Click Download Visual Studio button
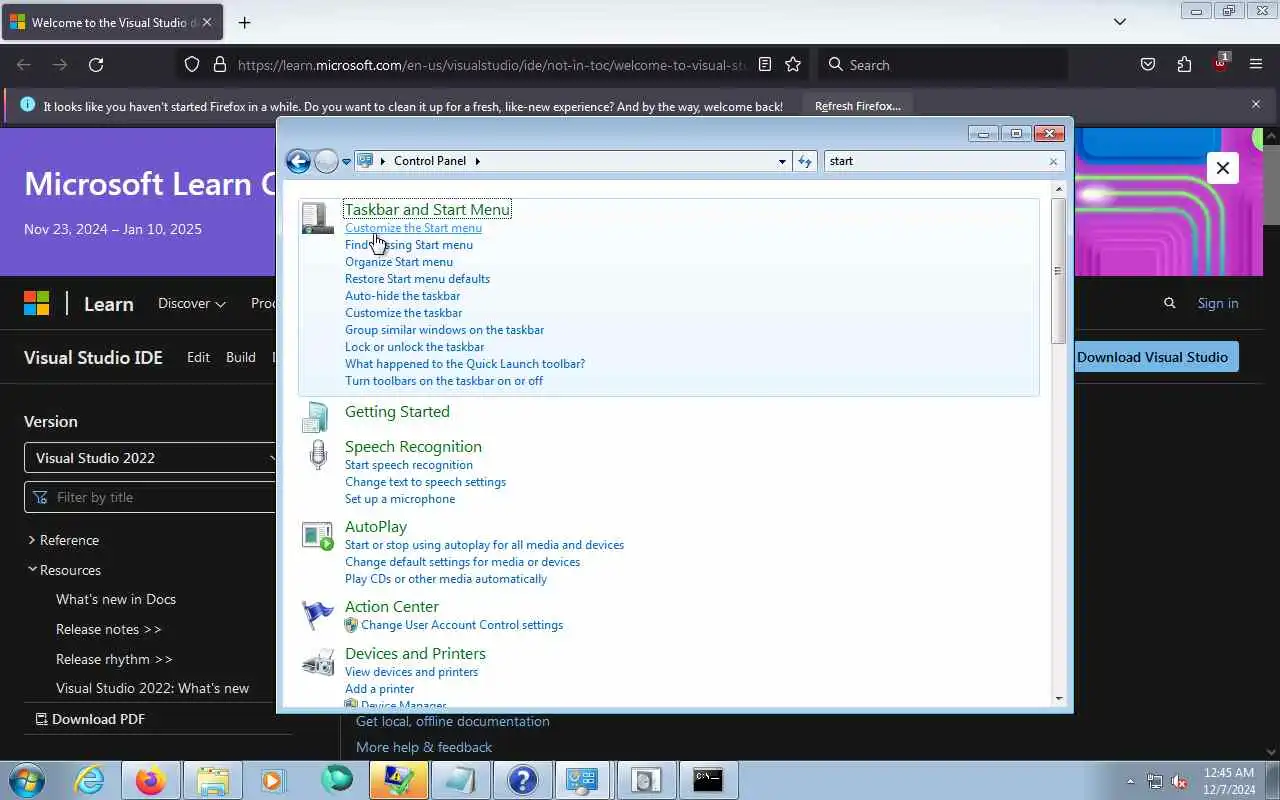The image size is (1280, 800). coord(1152,357)
